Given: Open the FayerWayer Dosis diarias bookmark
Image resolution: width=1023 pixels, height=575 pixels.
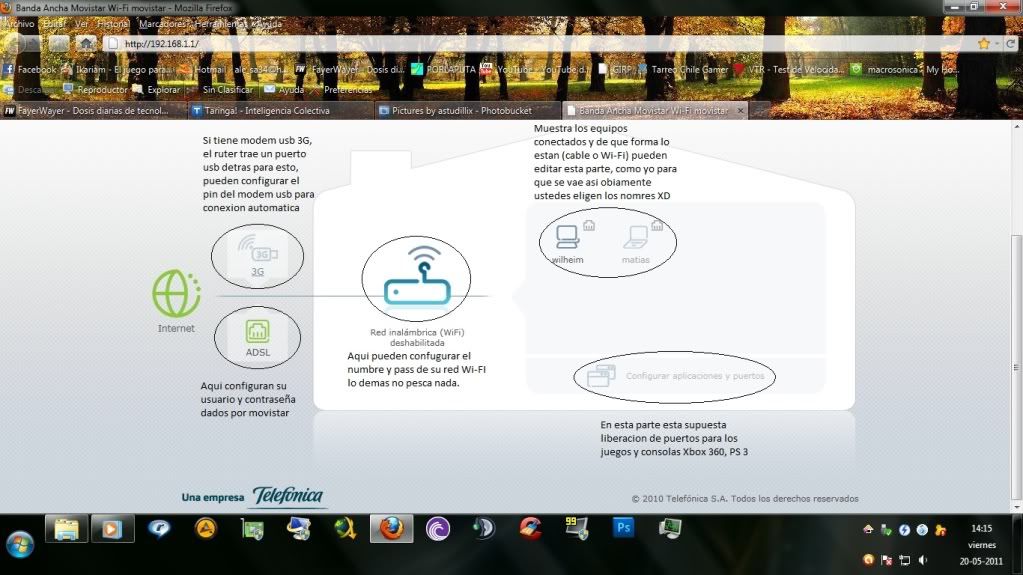Looking at the screenshot, I should (x=350, y=69).
